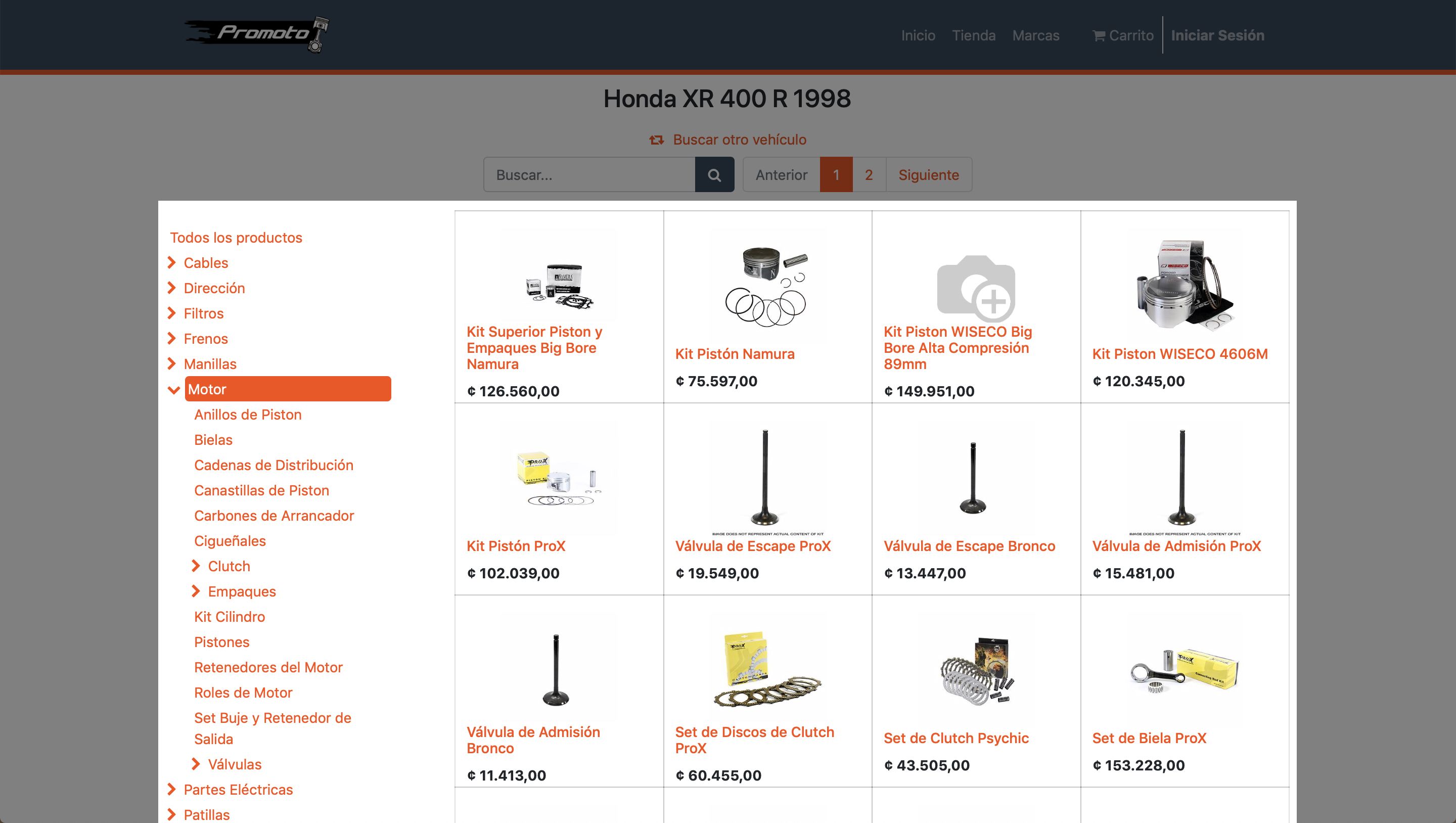Click the shopping cart icon
This screenshot has width=1456, height=823.
[x=1099, y=35]
